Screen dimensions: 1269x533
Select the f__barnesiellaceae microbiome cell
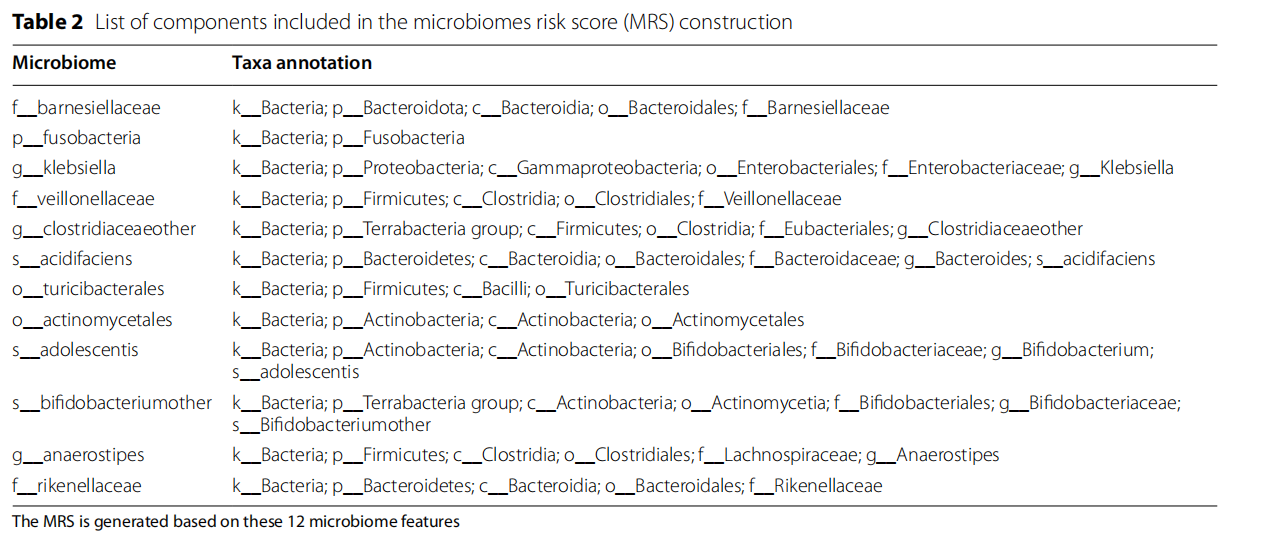tap(86, 107)
